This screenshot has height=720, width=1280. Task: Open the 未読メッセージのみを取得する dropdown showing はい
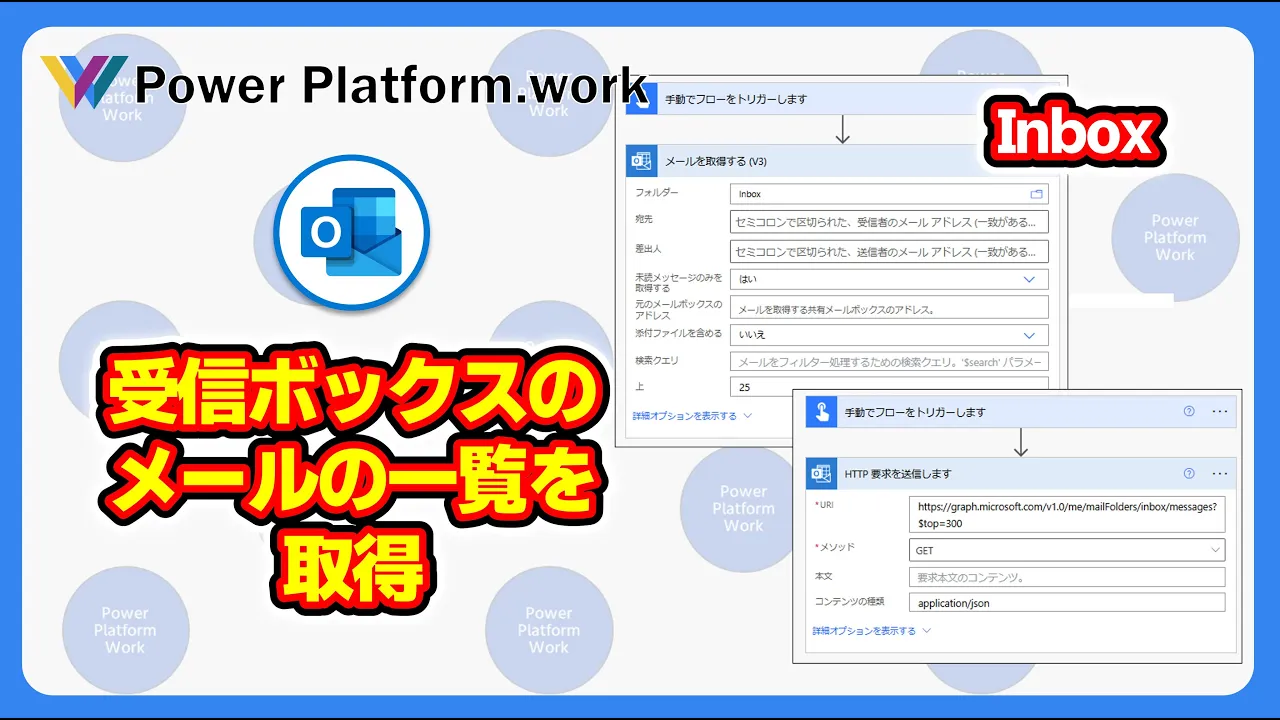point(889,279)
